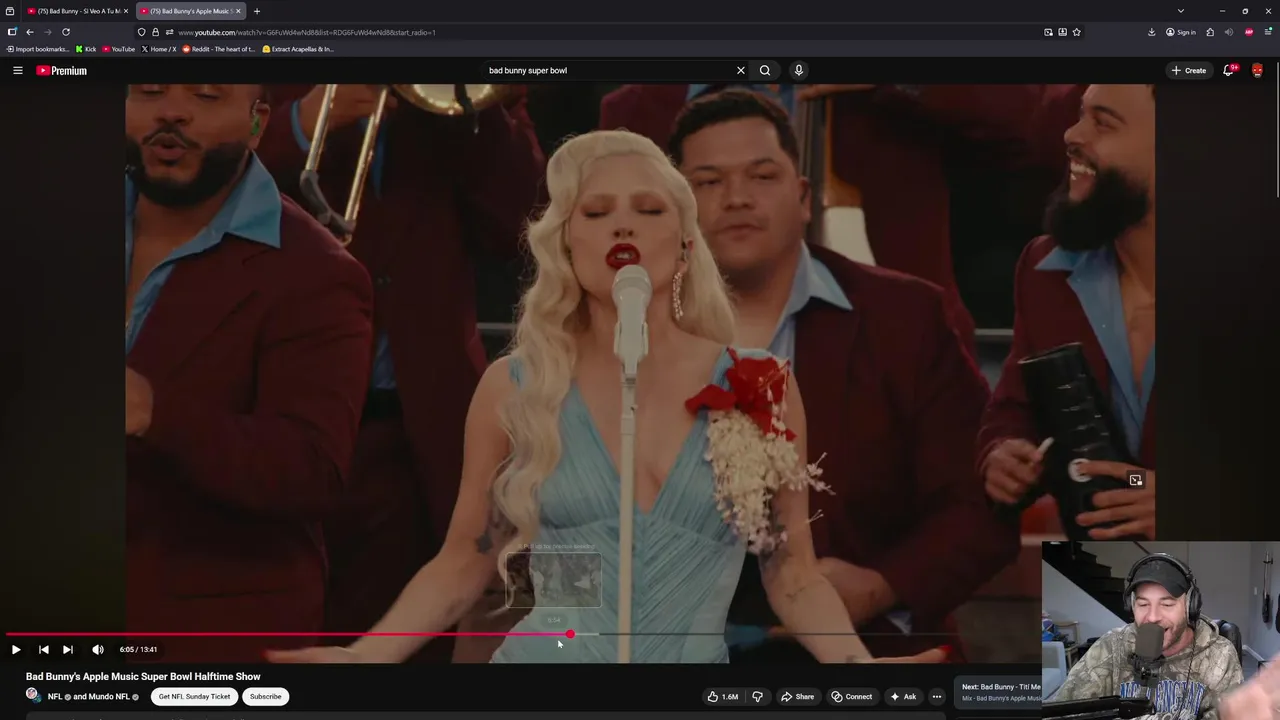1280x720 pixels.
Task: Mute the video volume
Action: [98, 650]
